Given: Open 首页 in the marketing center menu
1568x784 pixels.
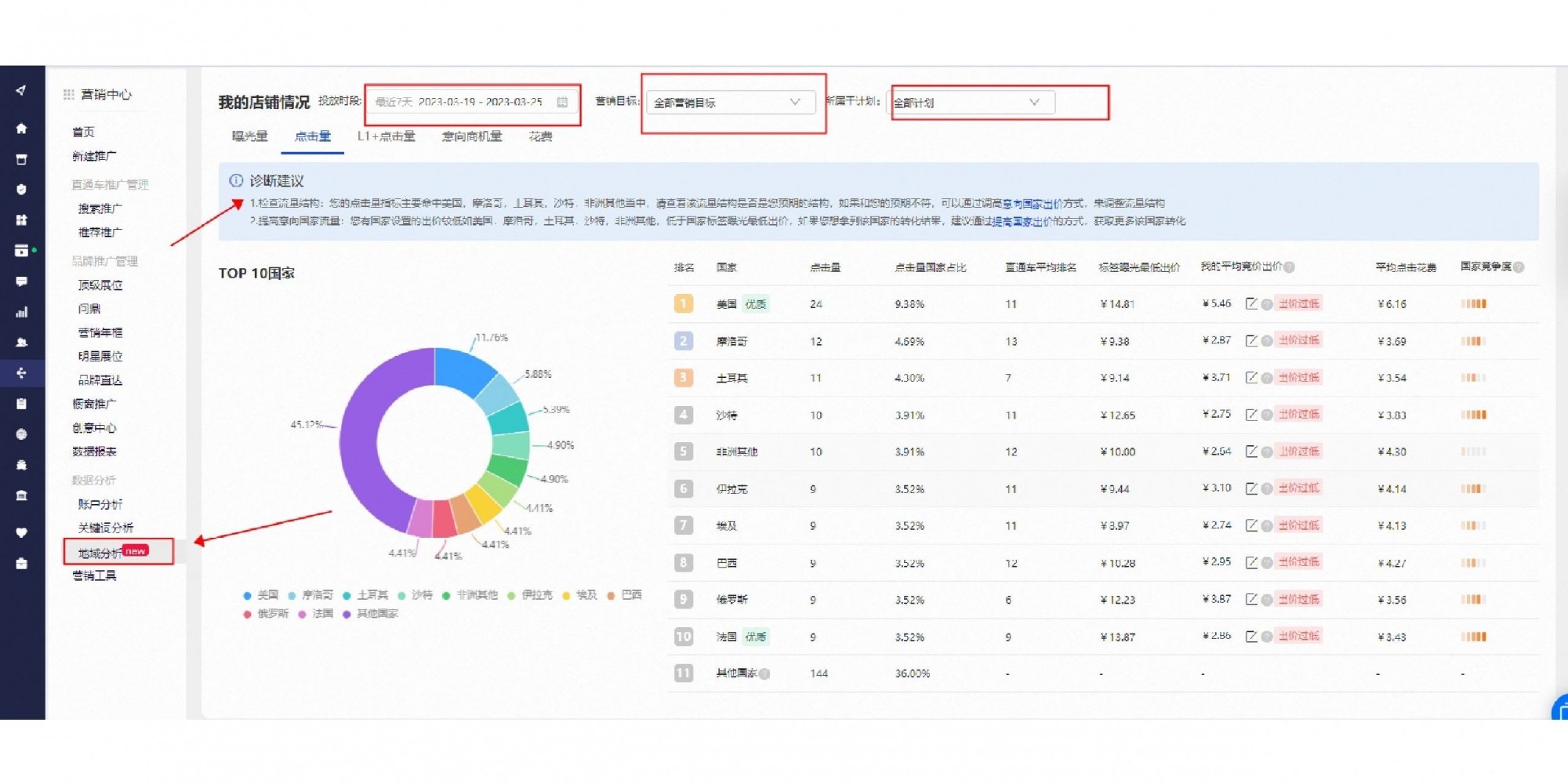Looking at the screenshot, I should click(83, 132).
